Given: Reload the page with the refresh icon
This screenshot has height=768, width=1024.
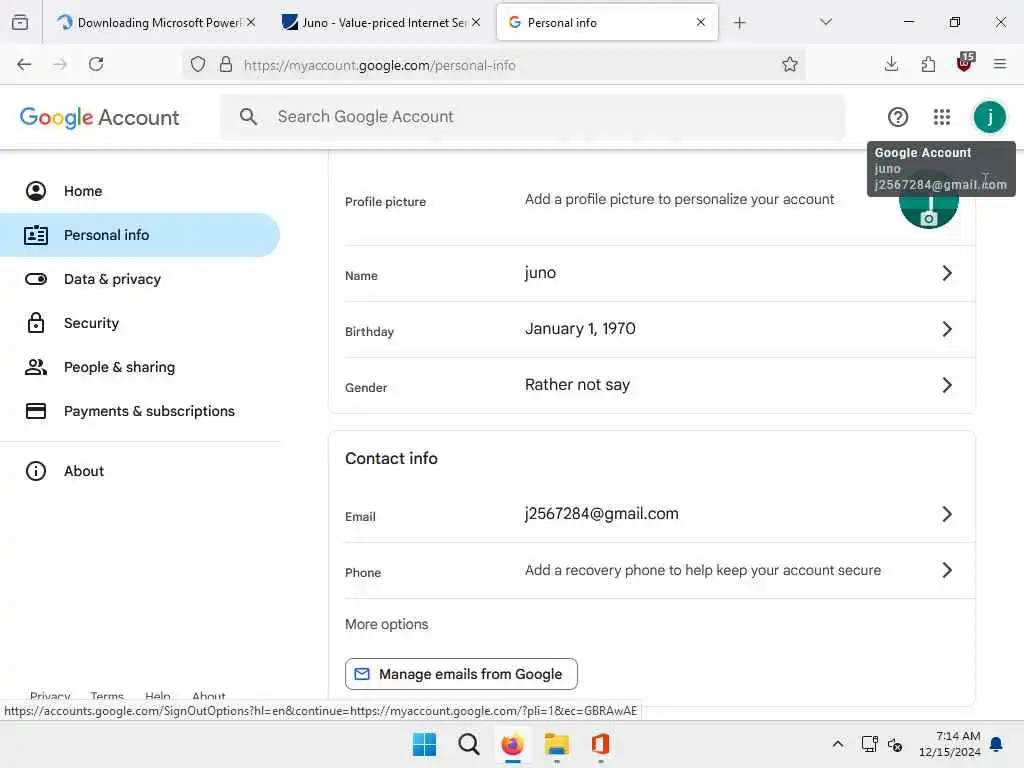Looking at the screenshot, I should [x=96, y=64].
